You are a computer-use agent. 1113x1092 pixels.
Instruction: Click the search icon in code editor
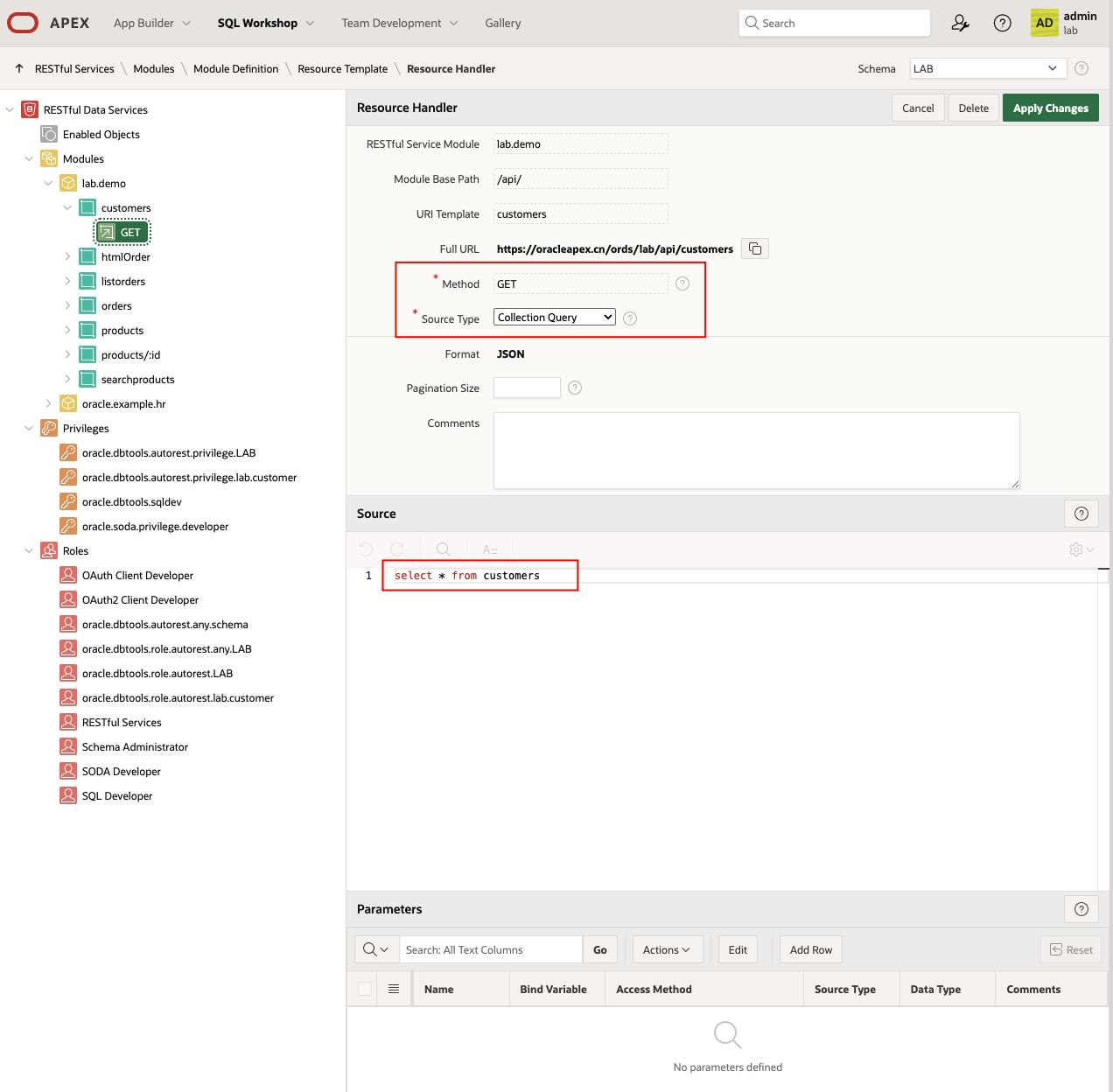444,549
